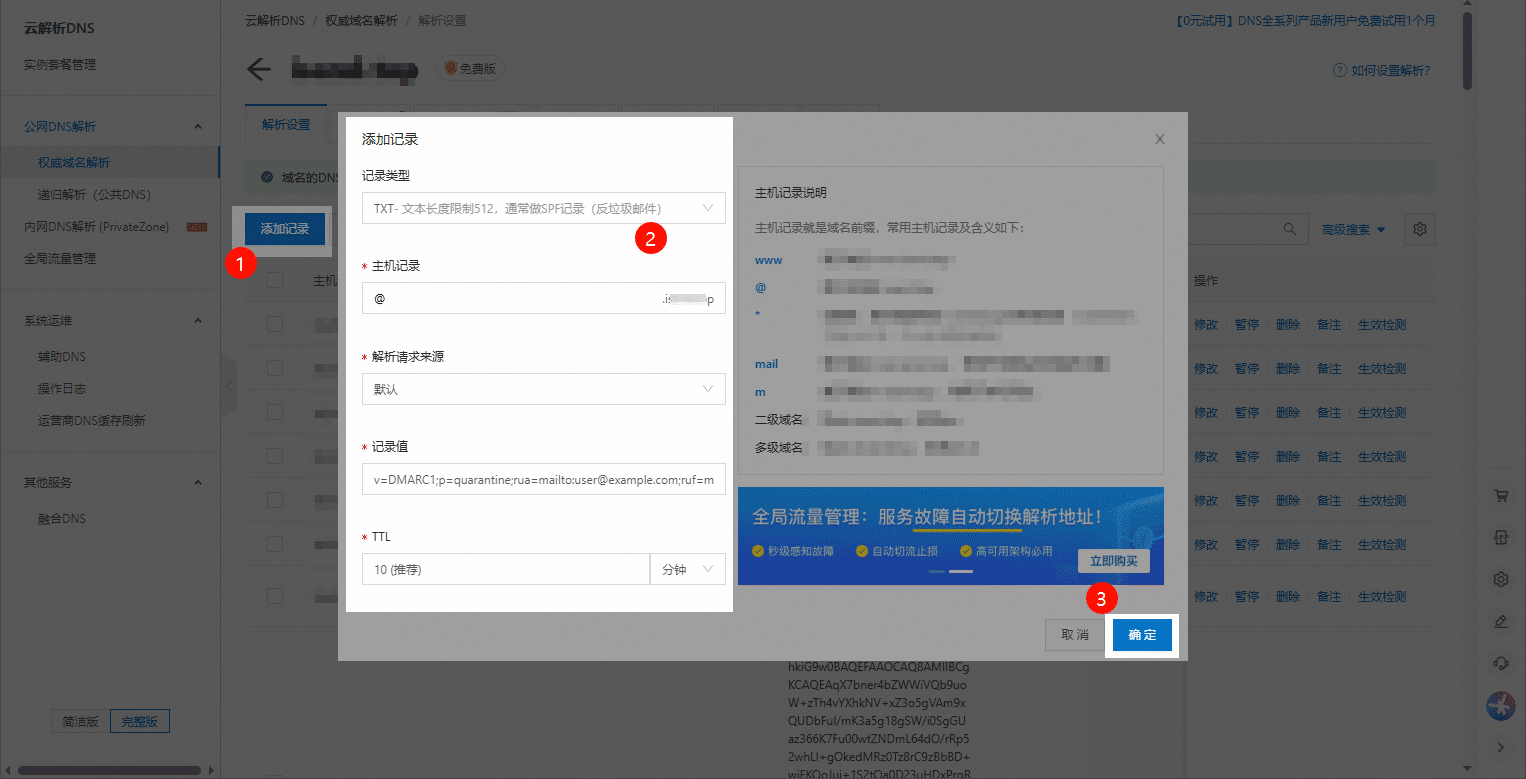
Task: Select the pencil edit icon on right sidebar
Action: [x=1501, y=621]
